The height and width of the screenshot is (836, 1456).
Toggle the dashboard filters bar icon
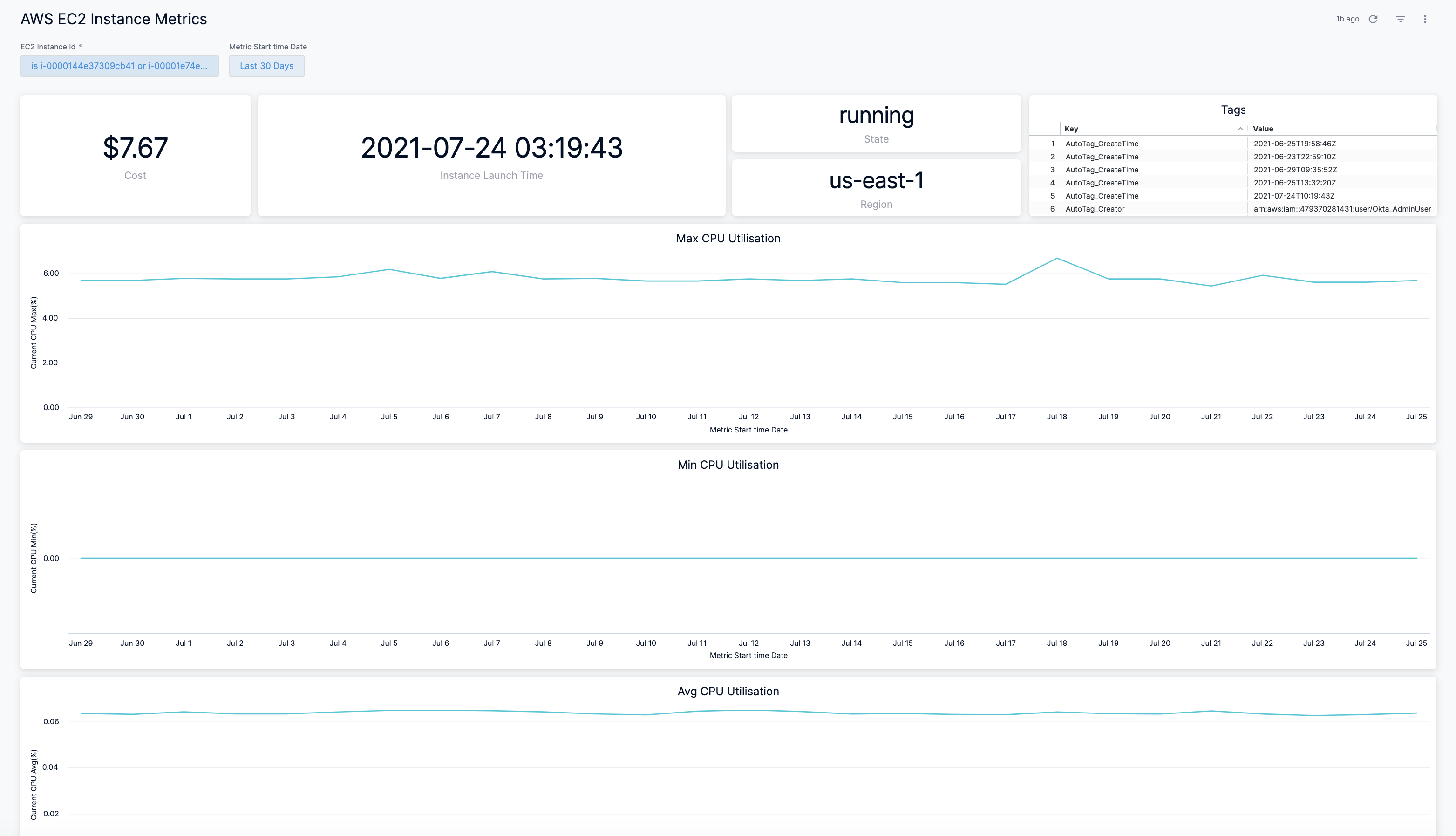point(1400,19)
